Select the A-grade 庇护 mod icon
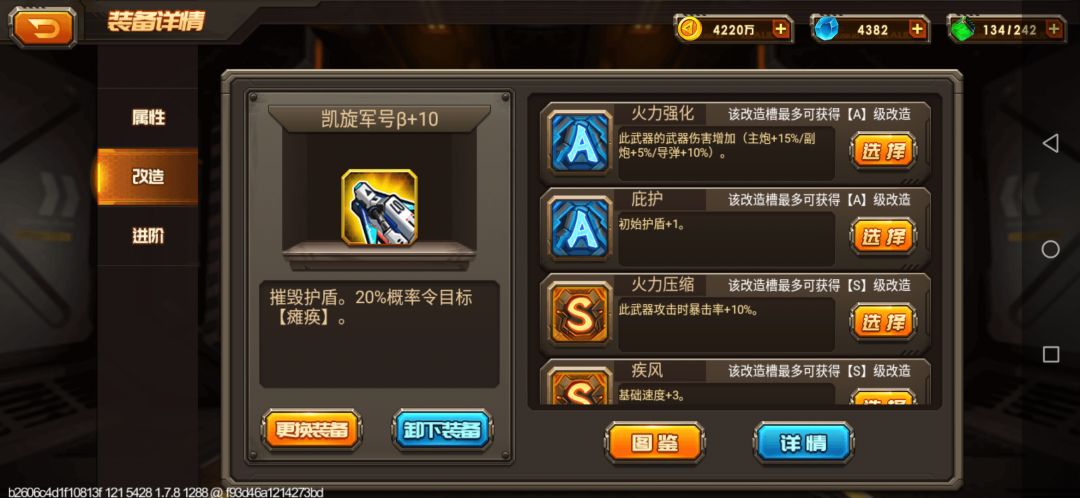Screen dimensions: 1080x498 tap(580, 228)
